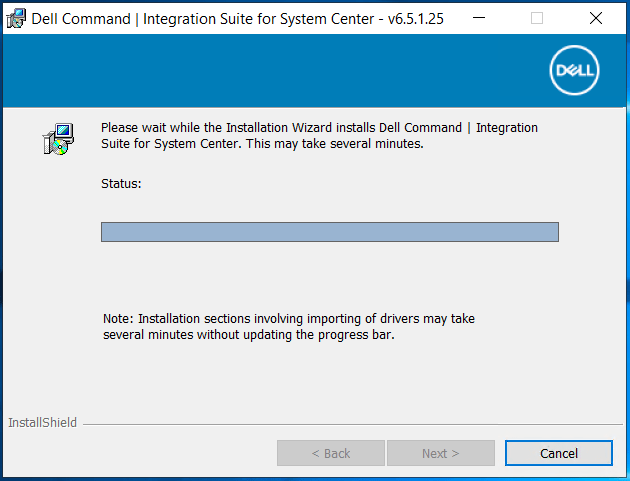Click the 'Suite for System Center' text line
Image resolution: width=630 pixels, height=481 pixels.
click(x=262, y=143)
